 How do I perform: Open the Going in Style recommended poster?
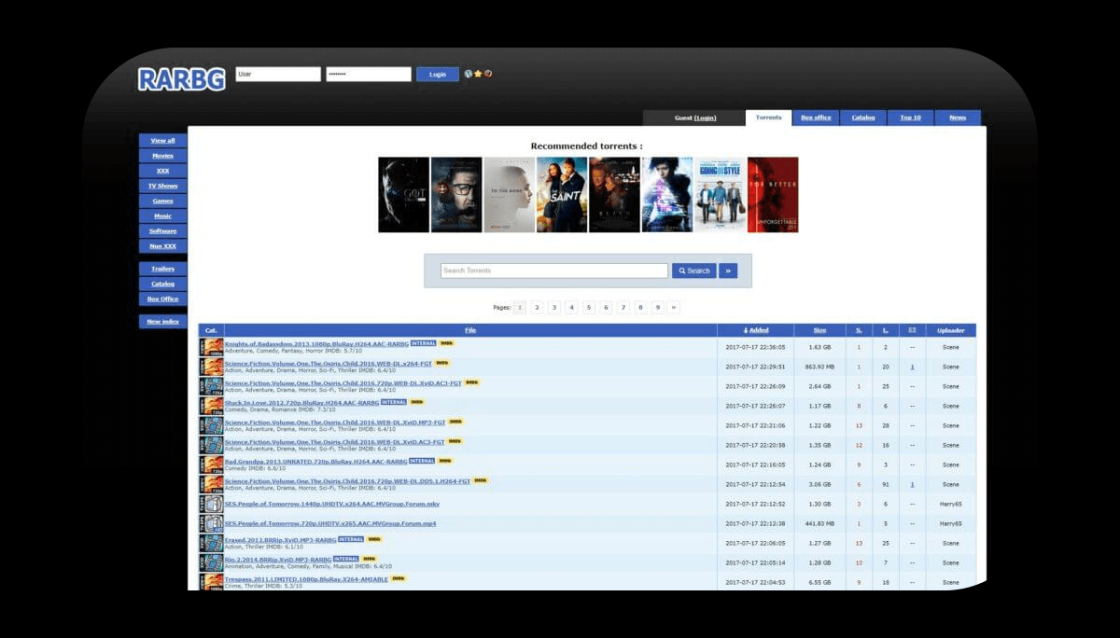tap(720, 195)
